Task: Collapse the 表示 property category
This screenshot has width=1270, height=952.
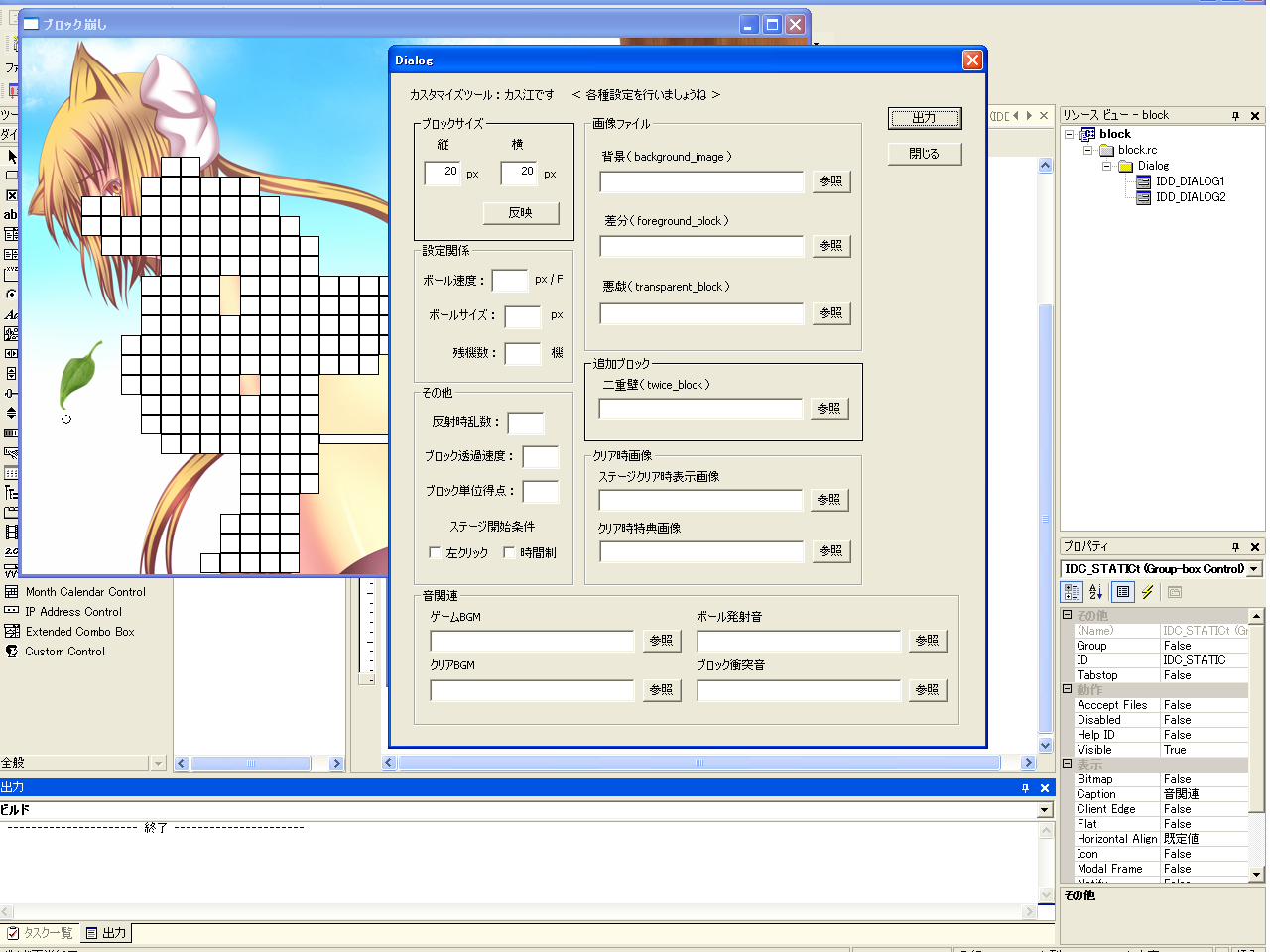Action: pos(1068,765)
